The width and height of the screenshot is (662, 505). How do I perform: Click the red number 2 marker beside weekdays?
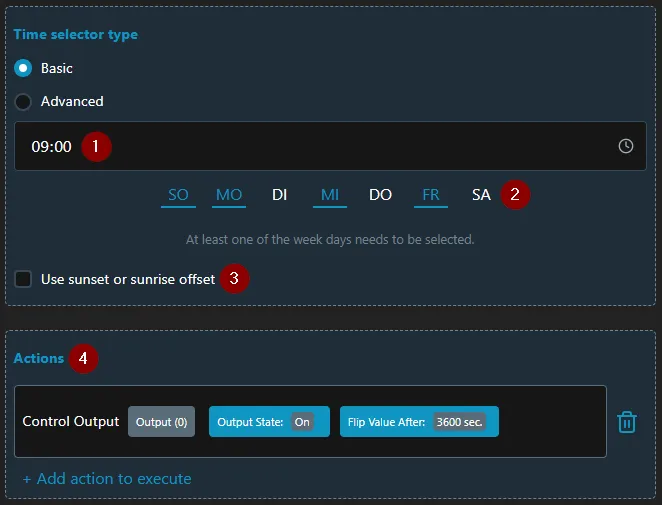(x=515, y=194)
